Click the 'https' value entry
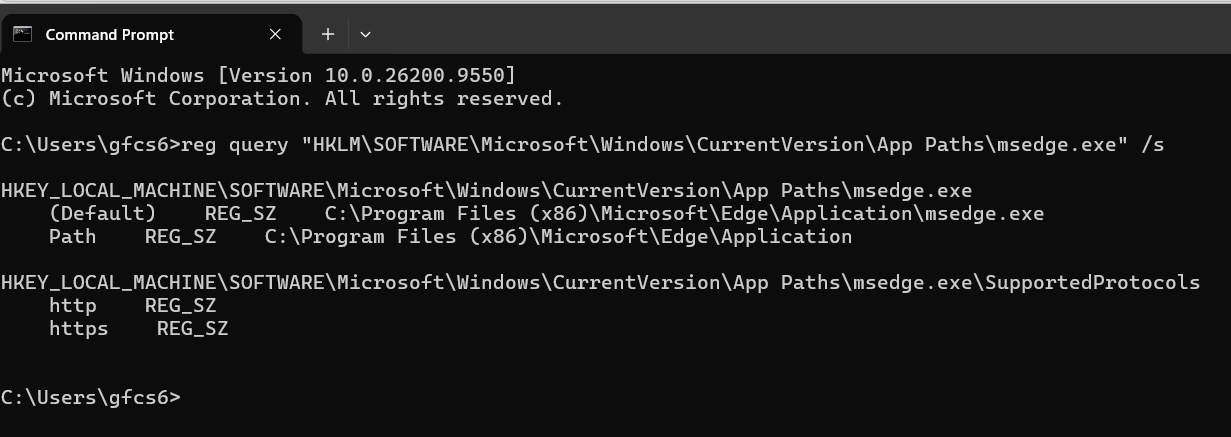 coord(78,329)
